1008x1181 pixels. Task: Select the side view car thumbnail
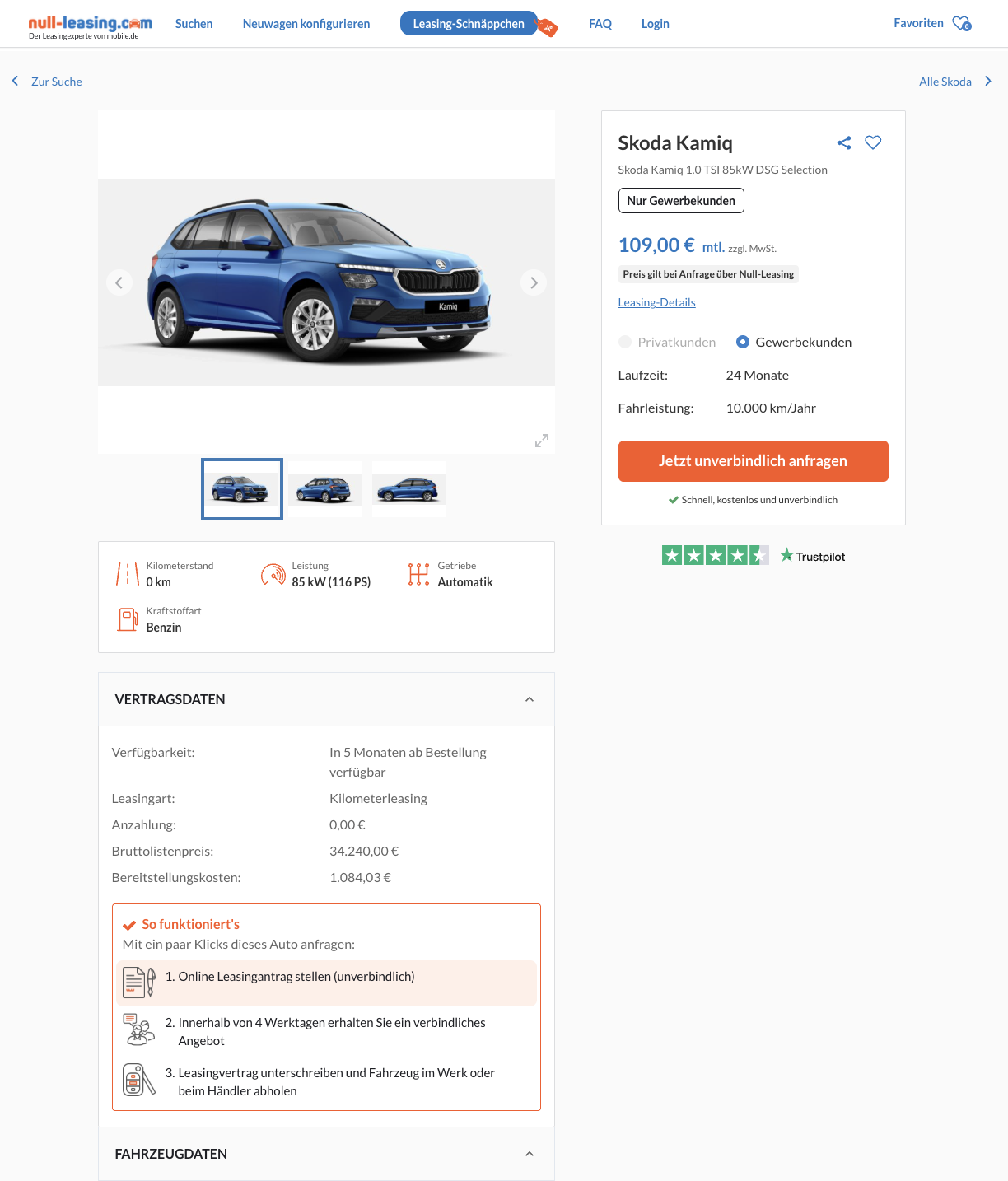(409, 489)
